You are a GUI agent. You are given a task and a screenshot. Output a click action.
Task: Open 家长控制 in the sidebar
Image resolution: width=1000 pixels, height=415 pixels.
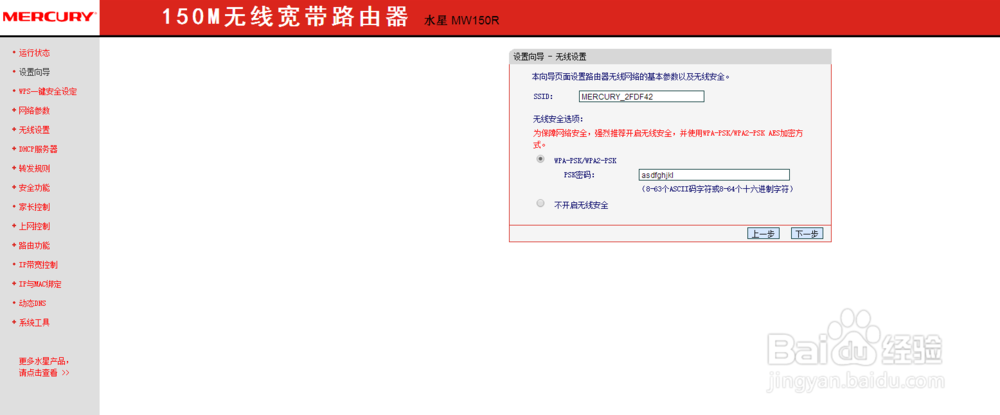pos(34,207)
